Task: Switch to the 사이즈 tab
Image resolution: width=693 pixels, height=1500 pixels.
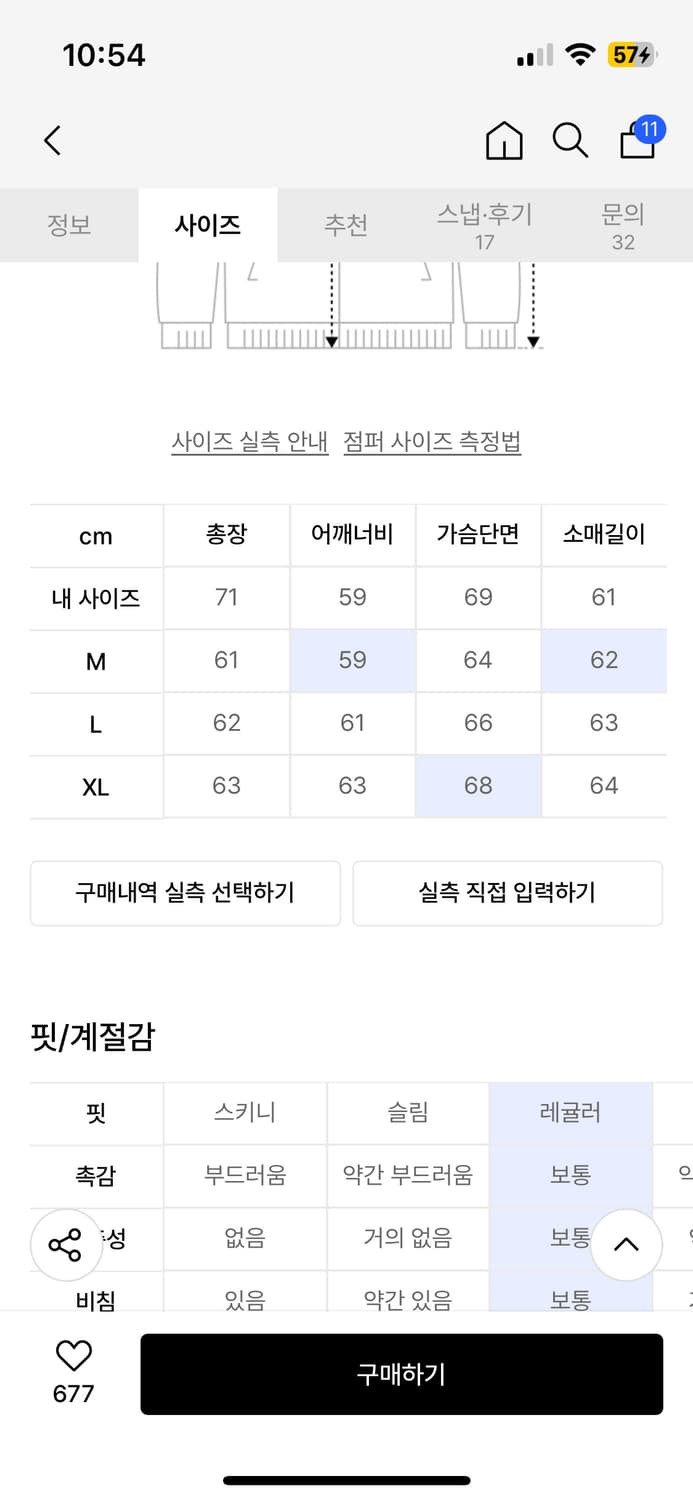Action: point(207,226)
